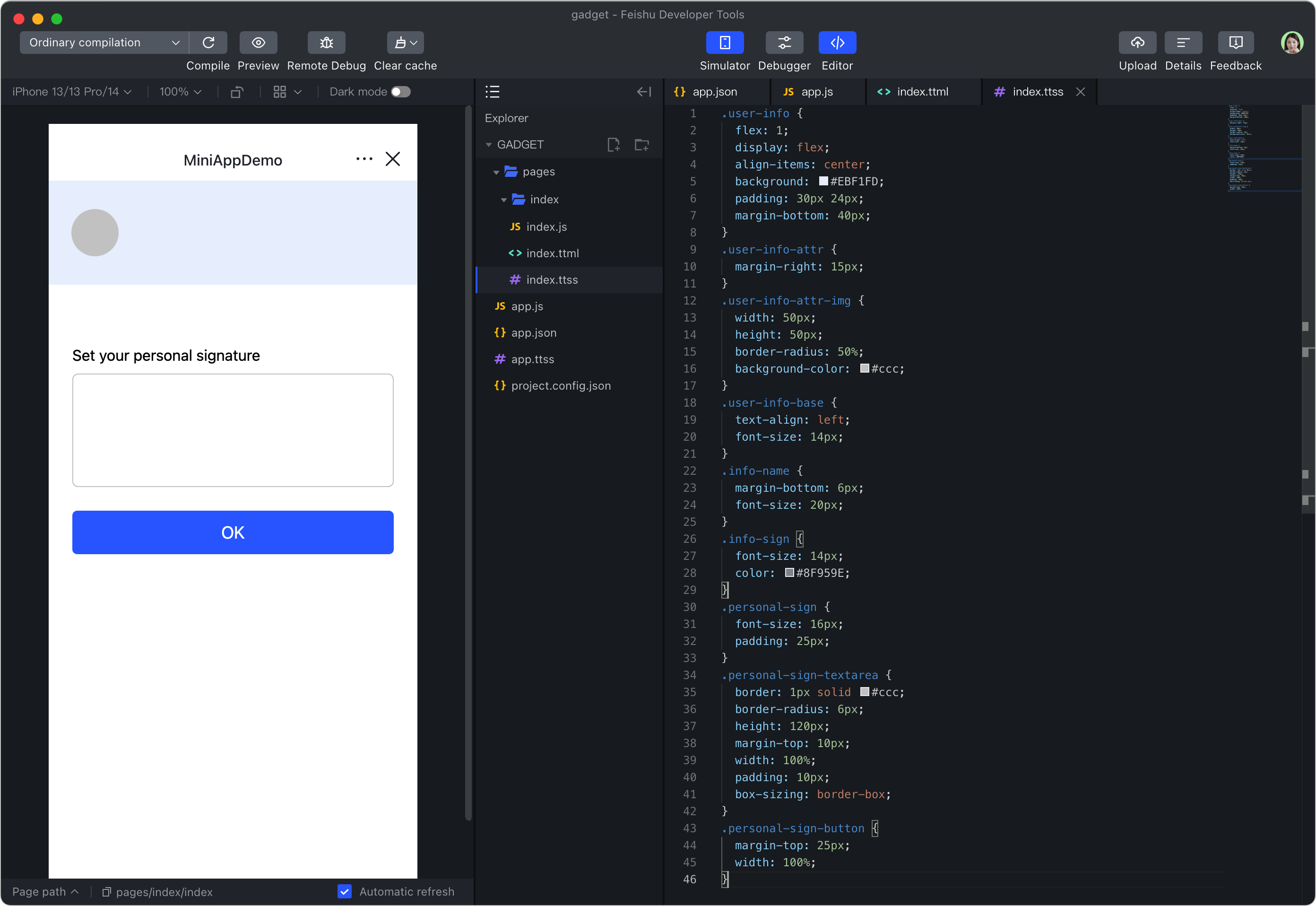Open the Debugger panel icon
The width and height of the screenshot is (1316, 906).
coord(784,43)
